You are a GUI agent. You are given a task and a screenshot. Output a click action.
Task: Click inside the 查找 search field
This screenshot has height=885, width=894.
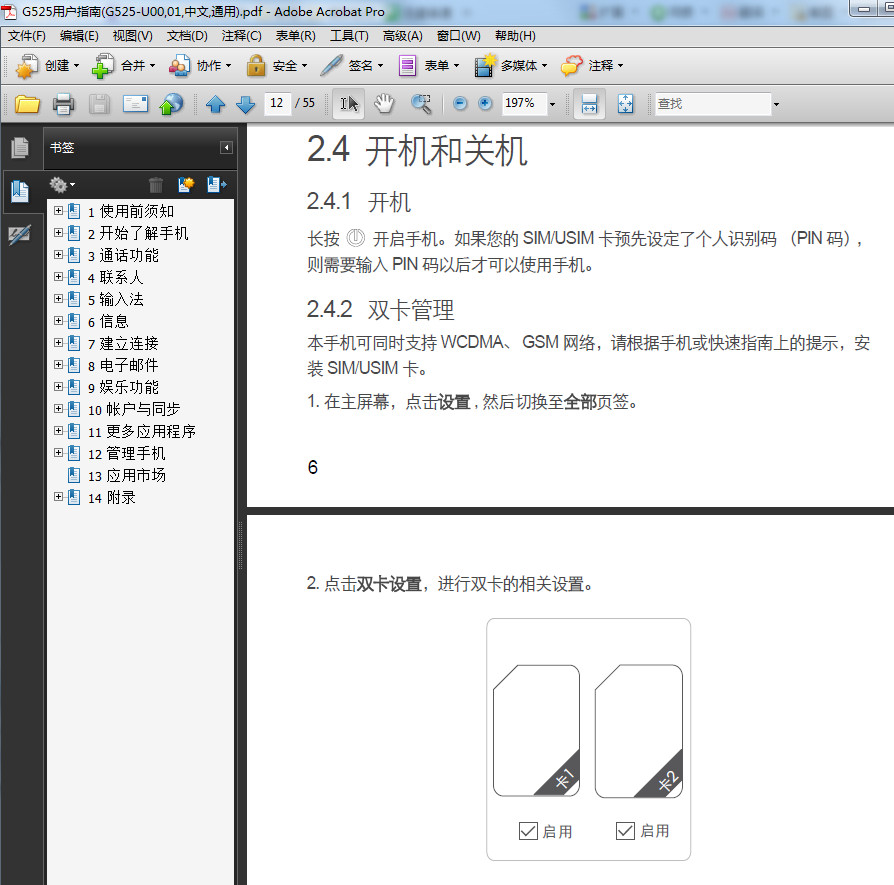tap(712, 103)
